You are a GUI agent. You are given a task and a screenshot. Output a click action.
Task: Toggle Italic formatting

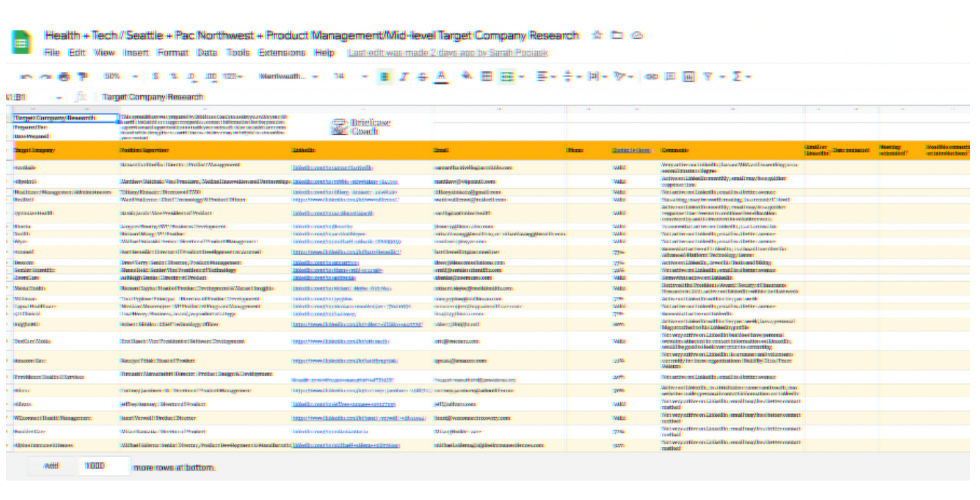(x=404, y=76)
